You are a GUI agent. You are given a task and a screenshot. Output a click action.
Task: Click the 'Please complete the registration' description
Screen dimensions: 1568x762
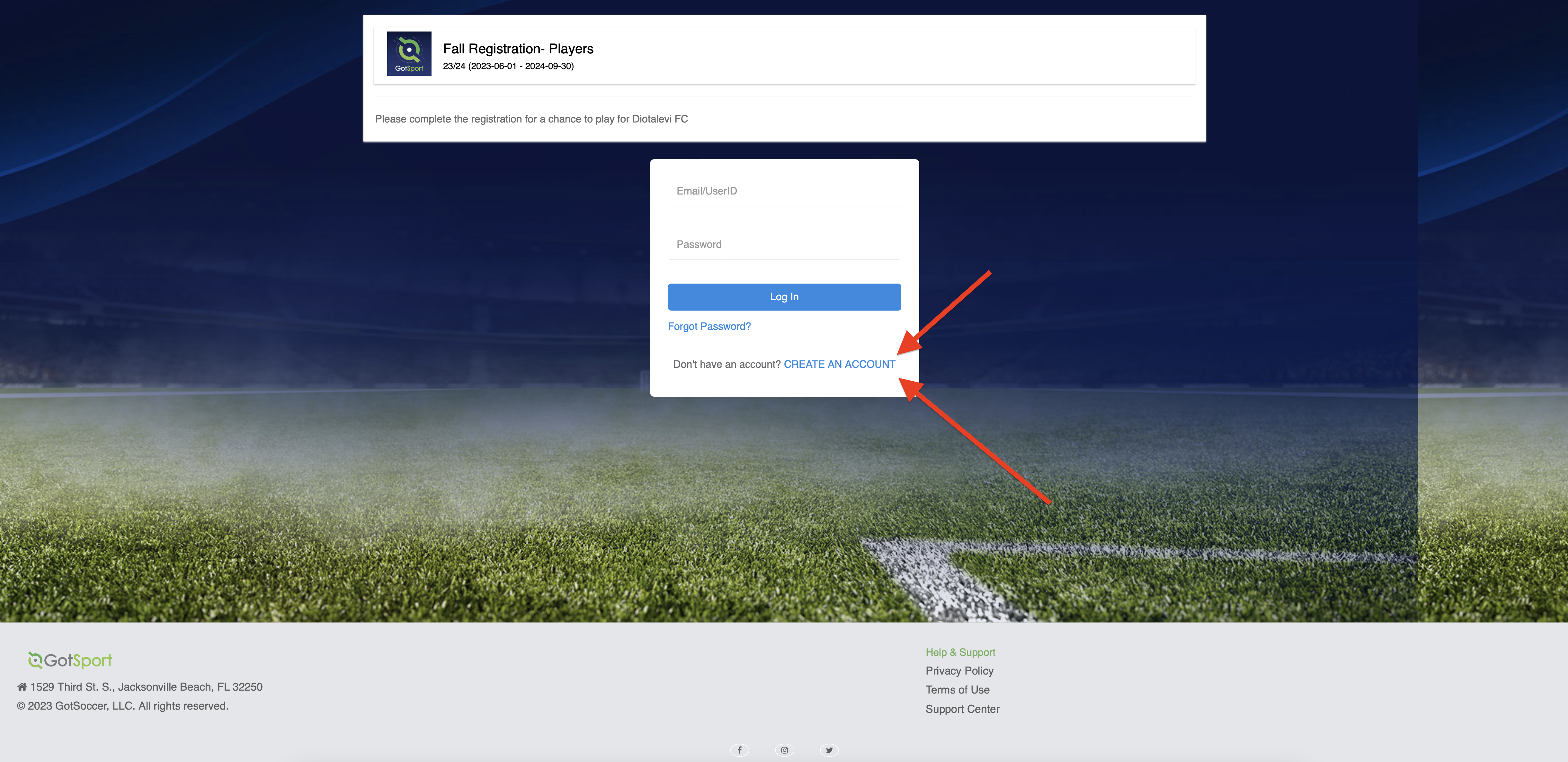(x=531, y=119)
